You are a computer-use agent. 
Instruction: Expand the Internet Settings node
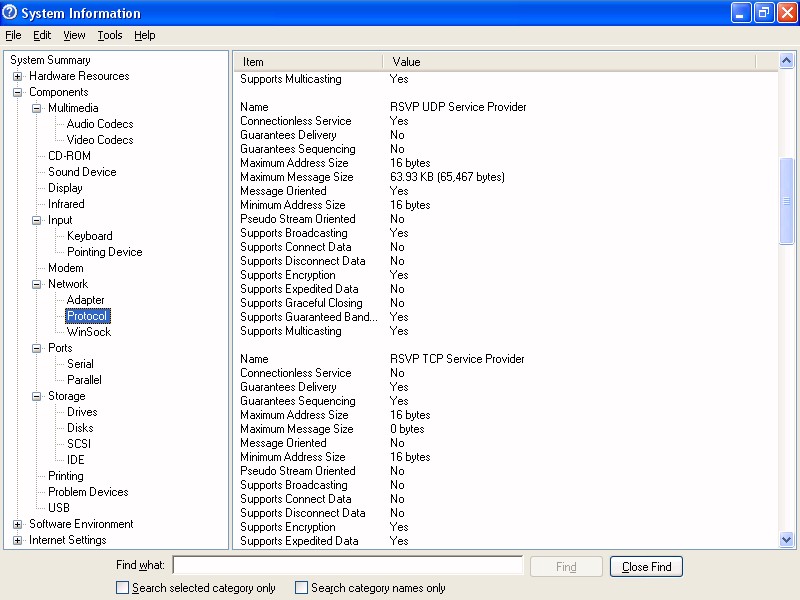(17, 540)
